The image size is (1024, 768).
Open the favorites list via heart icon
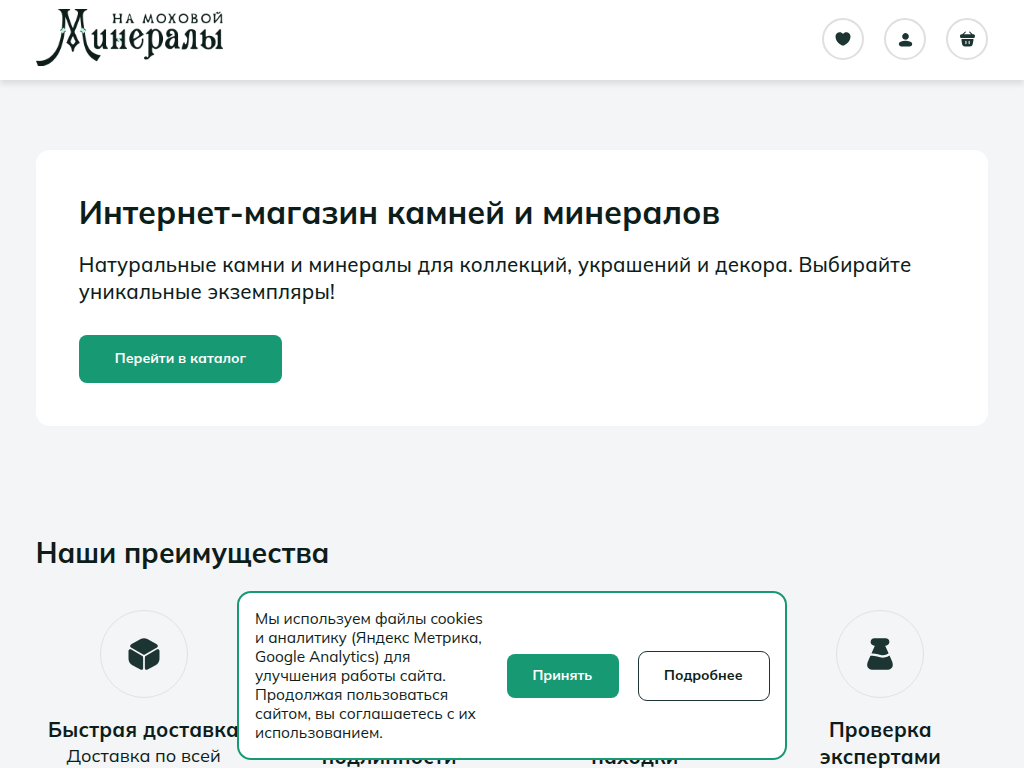[843, 39]
